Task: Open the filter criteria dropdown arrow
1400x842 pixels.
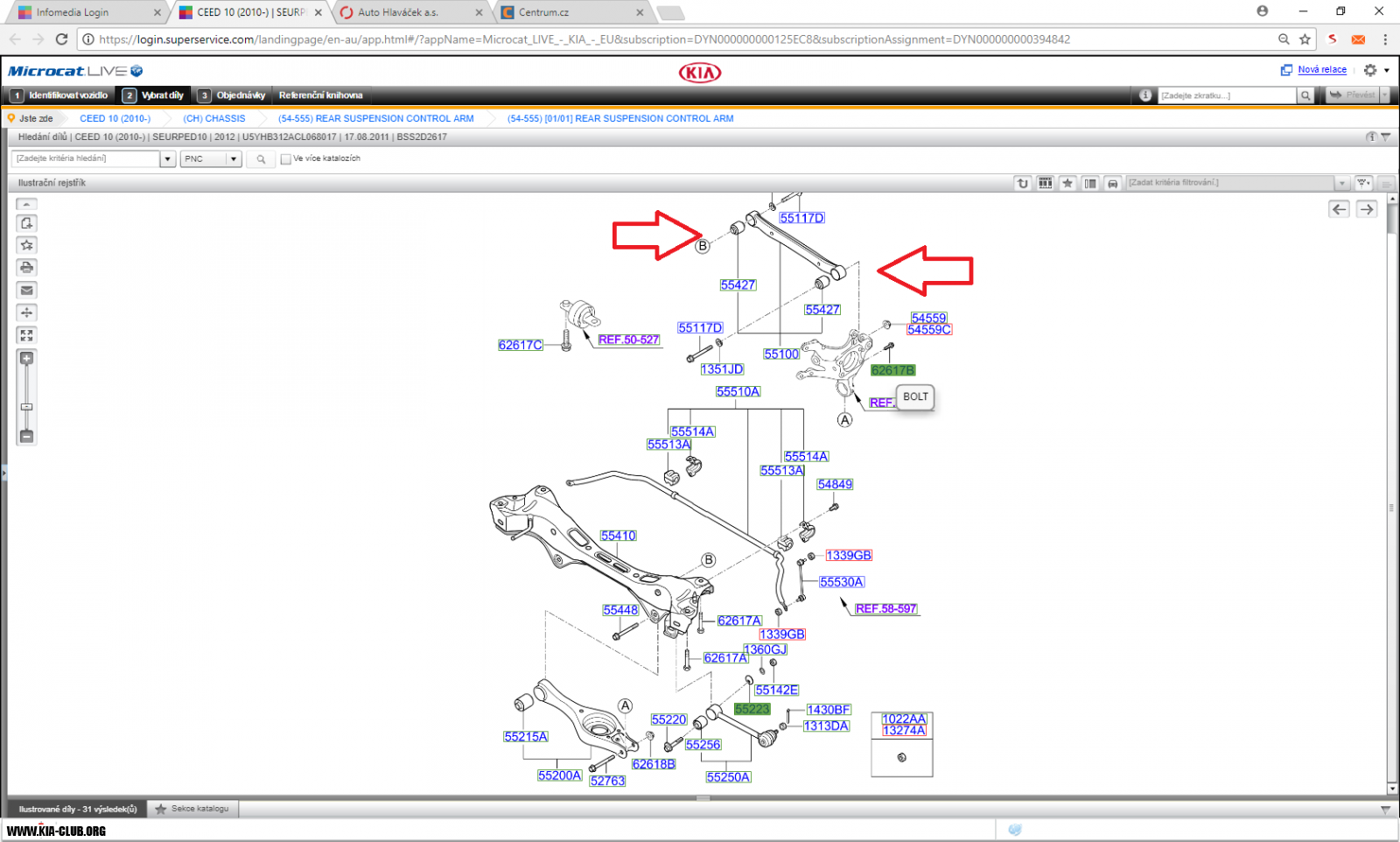Action: point(1341,183)
